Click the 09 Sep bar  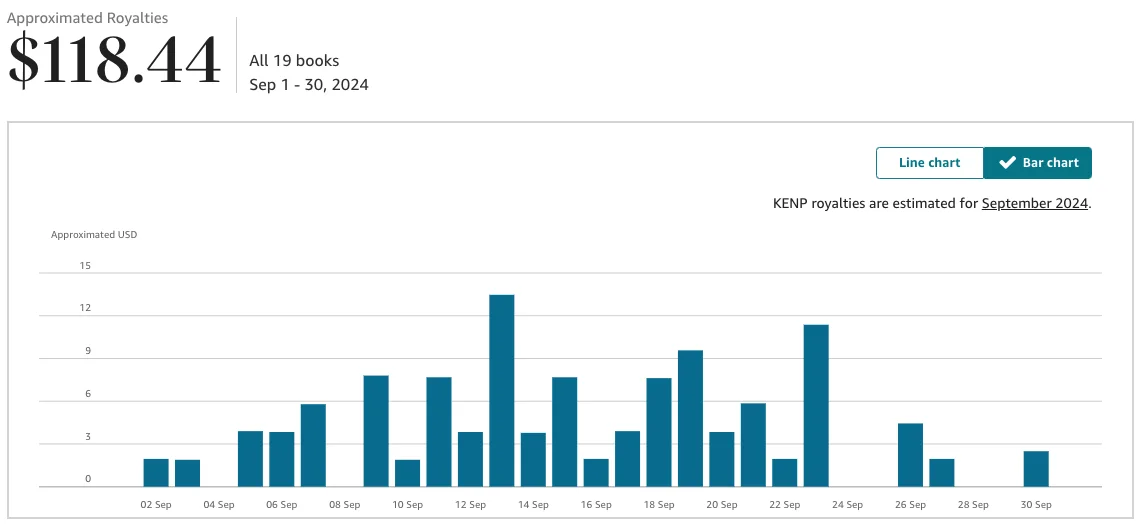[x=376, y=431]
